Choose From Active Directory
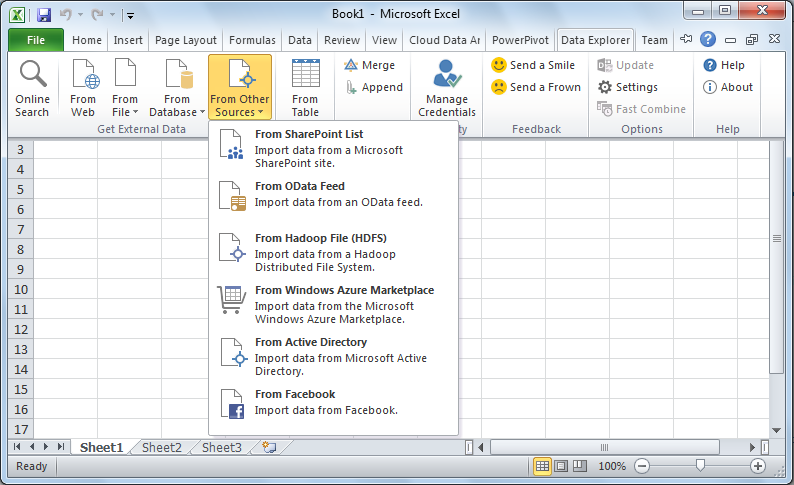Viewport: 794px width, 485px height. tap(333, 356)
